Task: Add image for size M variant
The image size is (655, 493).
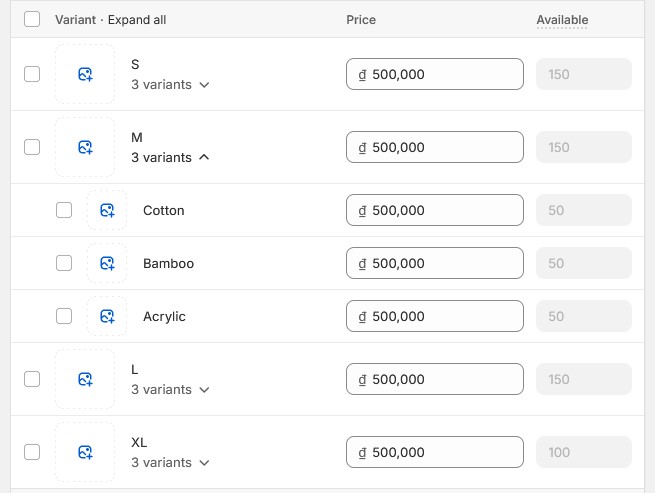Action: [85, 147]
